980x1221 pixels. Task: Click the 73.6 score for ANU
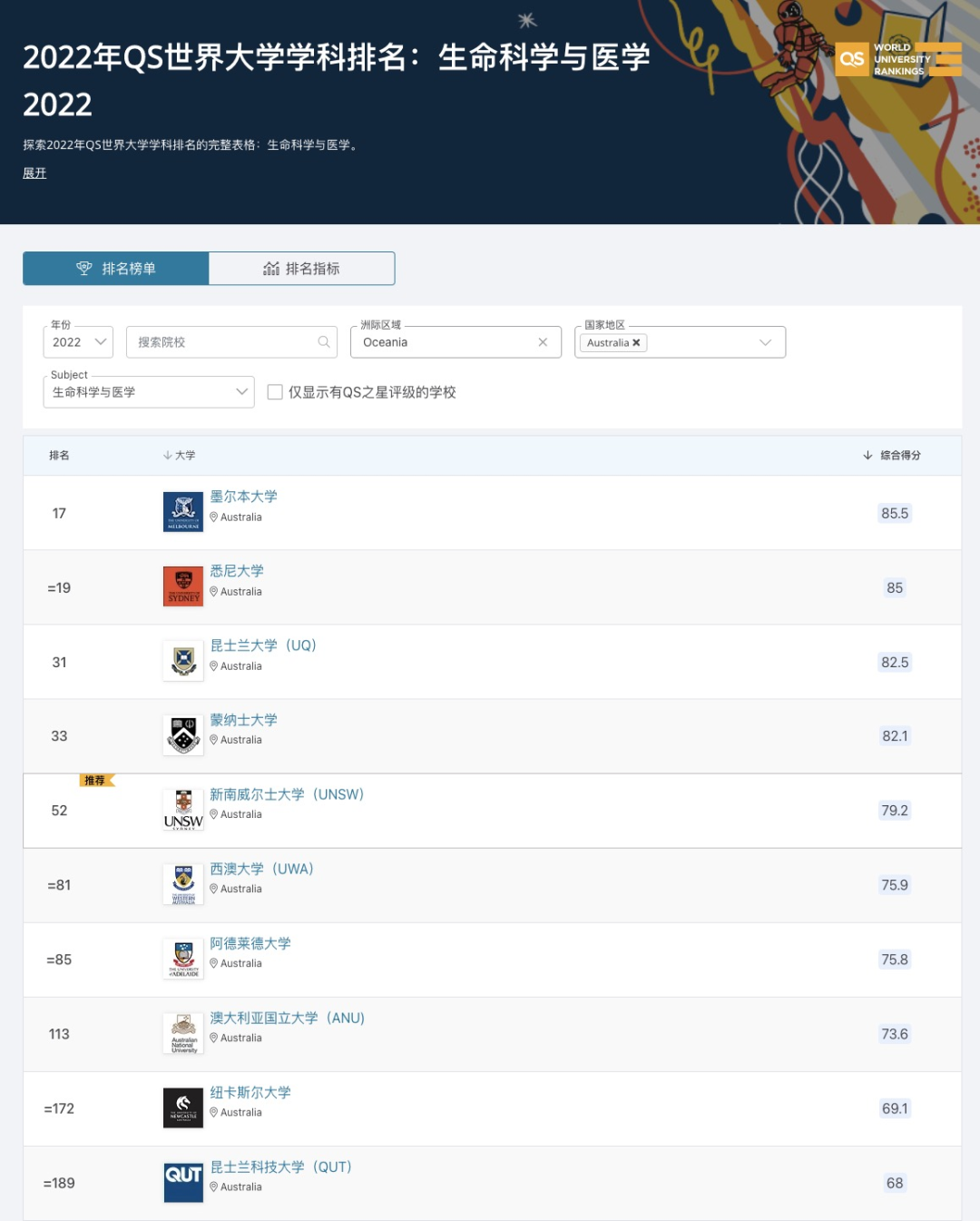(895, 1034)
